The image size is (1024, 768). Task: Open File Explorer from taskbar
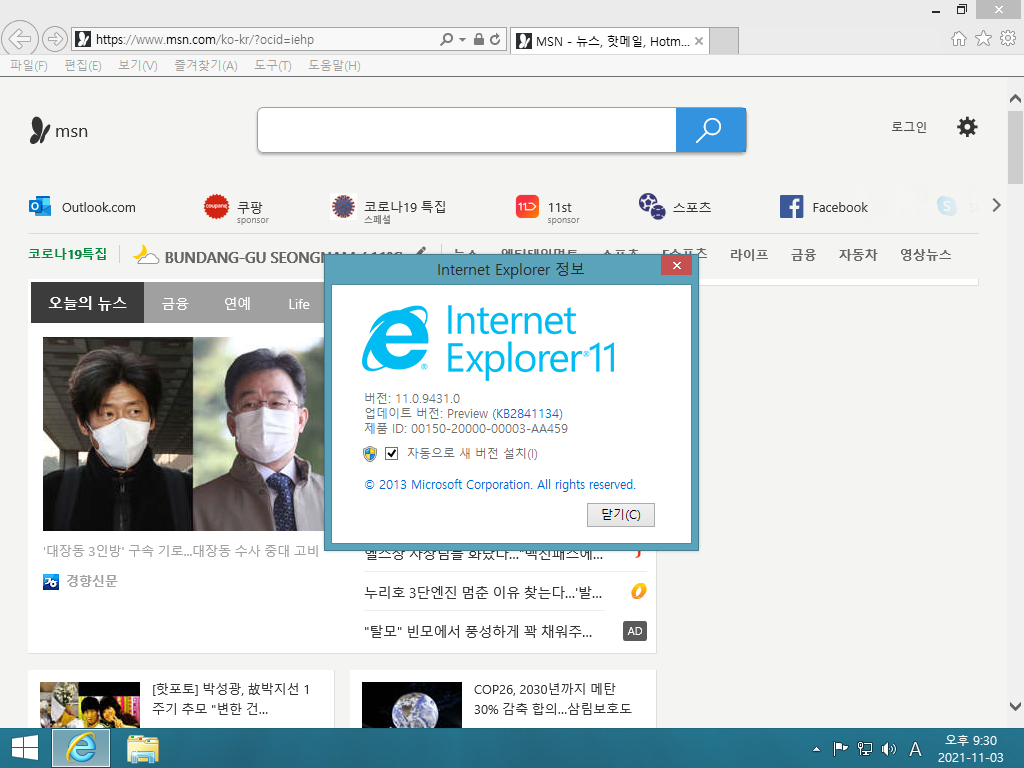[142, 748]
